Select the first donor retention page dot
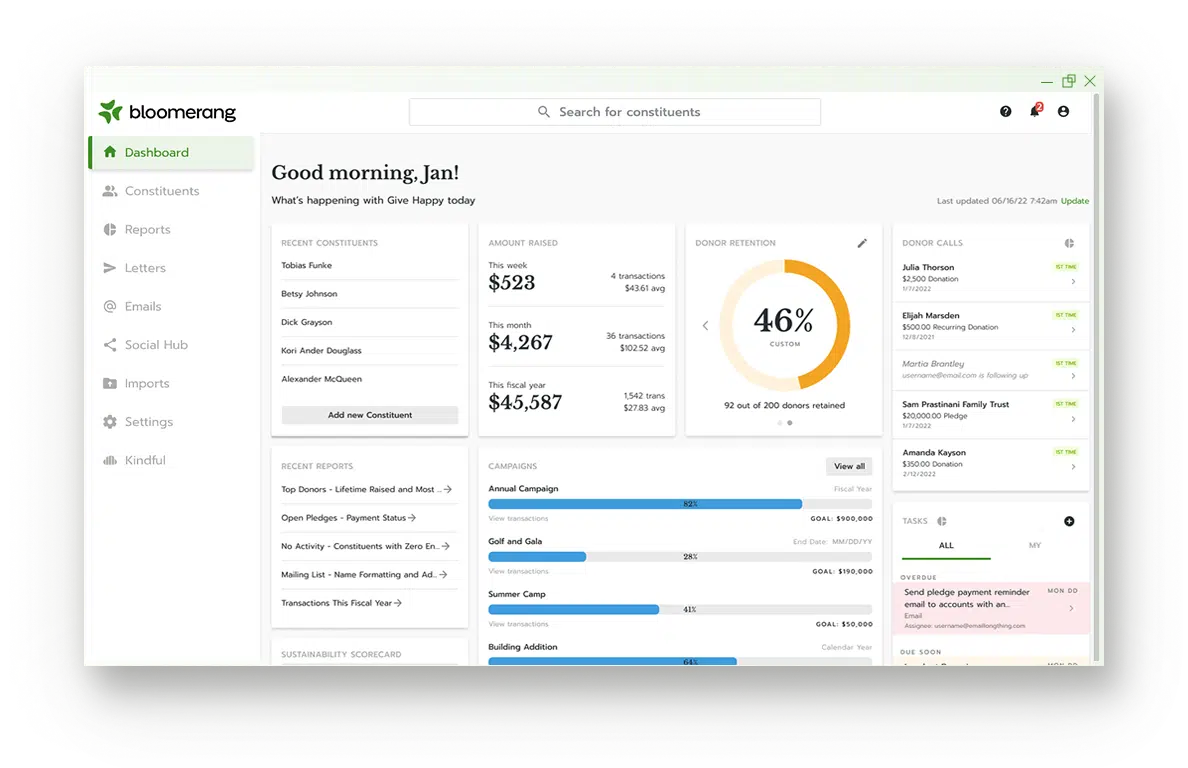Image resolution: width=1188 pixels, height=768 pixels. 780,423
